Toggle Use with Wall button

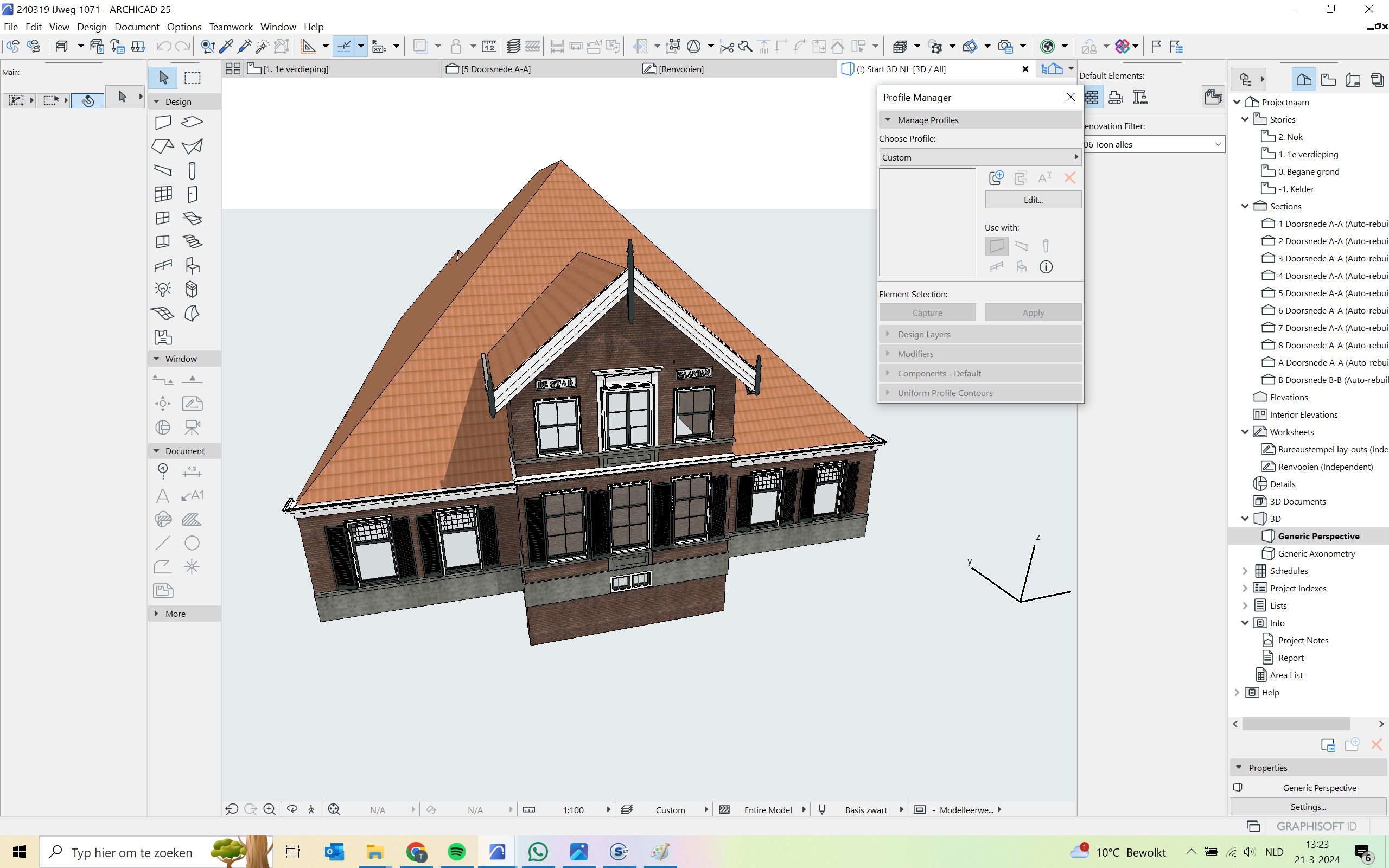[x=996, y=246]
